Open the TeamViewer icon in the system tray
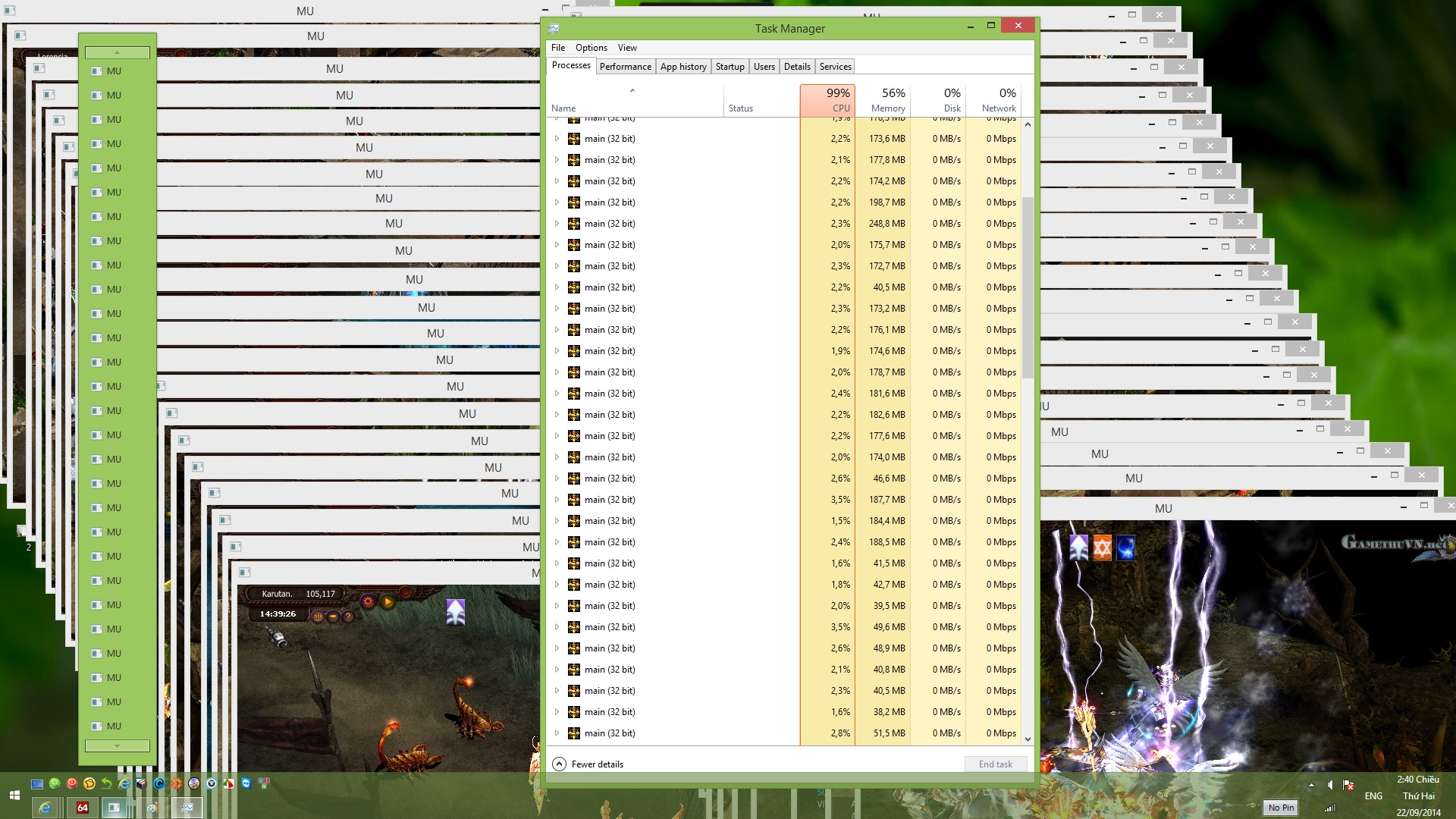Viewport: 1456px width, 819px height. [246, 783]
